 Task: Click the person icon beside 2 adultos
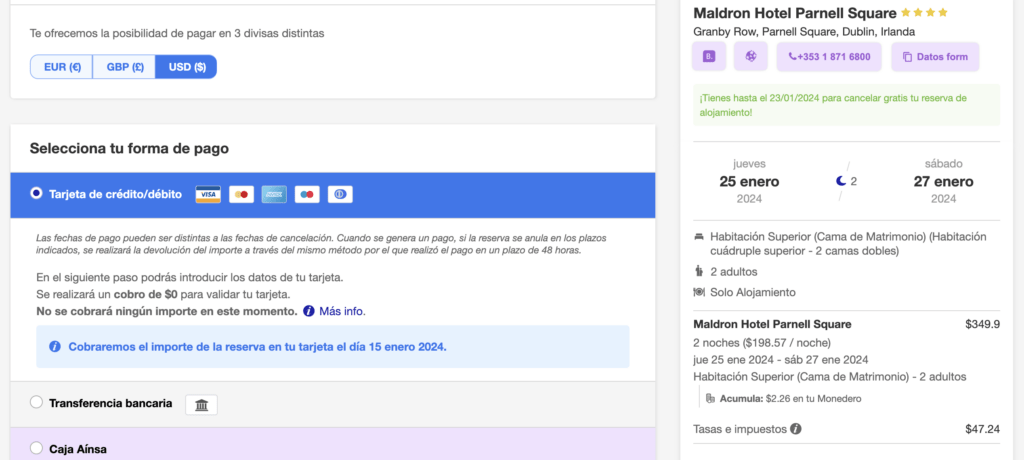pos(699,271)
